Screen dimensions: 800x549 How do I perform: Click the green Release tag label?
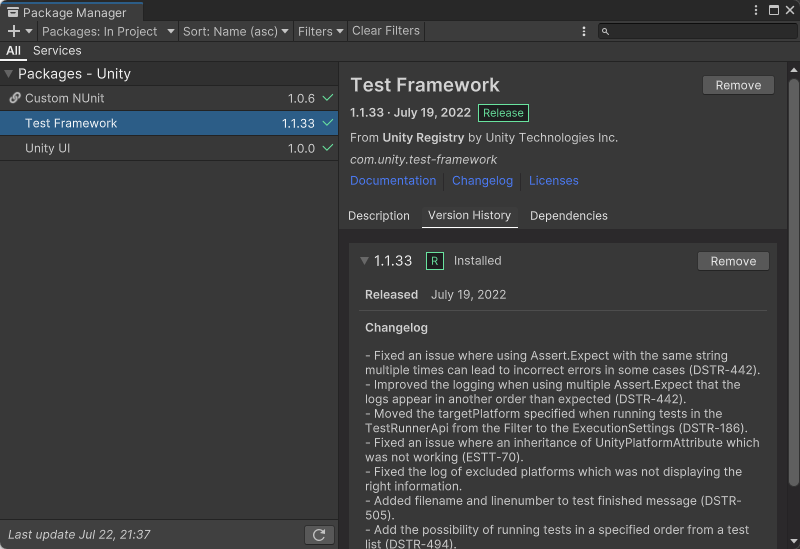[x=503, y=113]
